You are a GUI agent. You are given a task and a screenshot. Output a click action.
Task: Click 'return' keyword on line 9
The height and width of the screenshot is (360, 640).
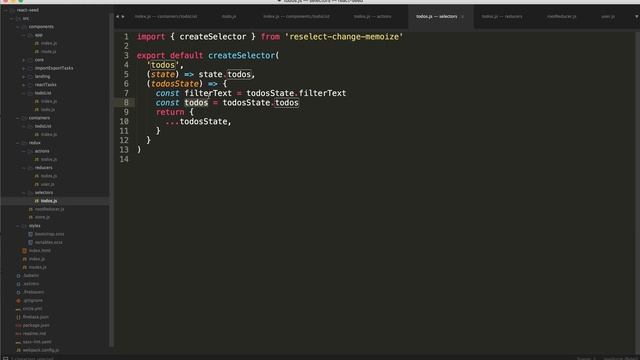coord(170,112)
